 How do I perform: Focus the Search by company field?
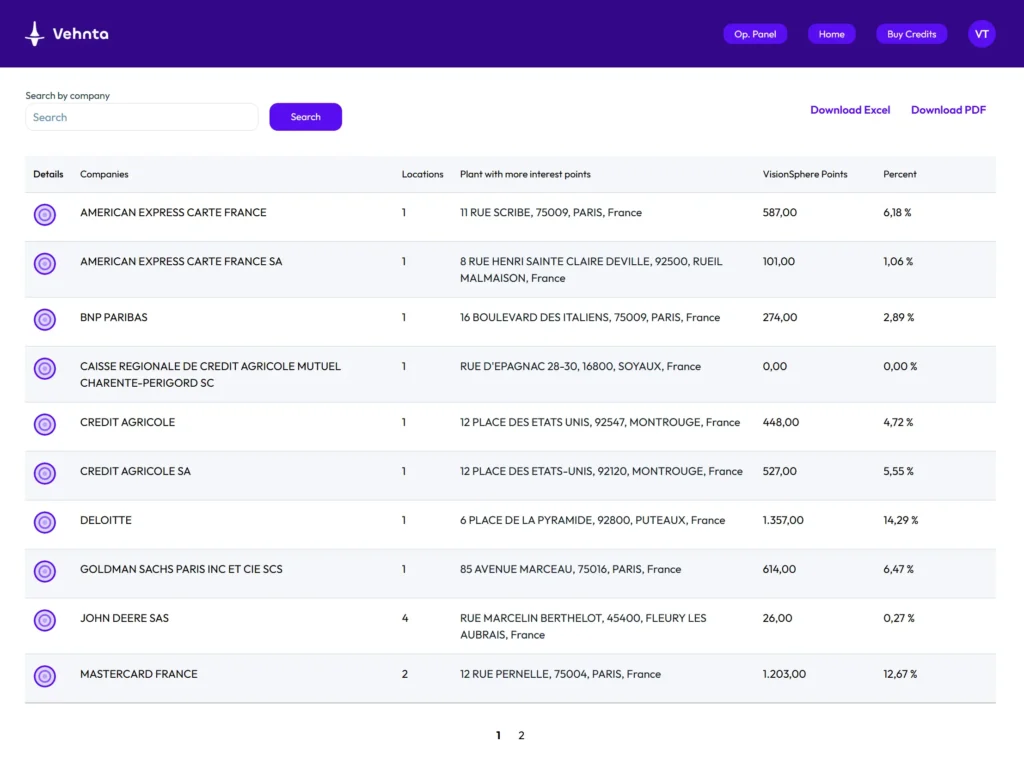tap(142, 117)
